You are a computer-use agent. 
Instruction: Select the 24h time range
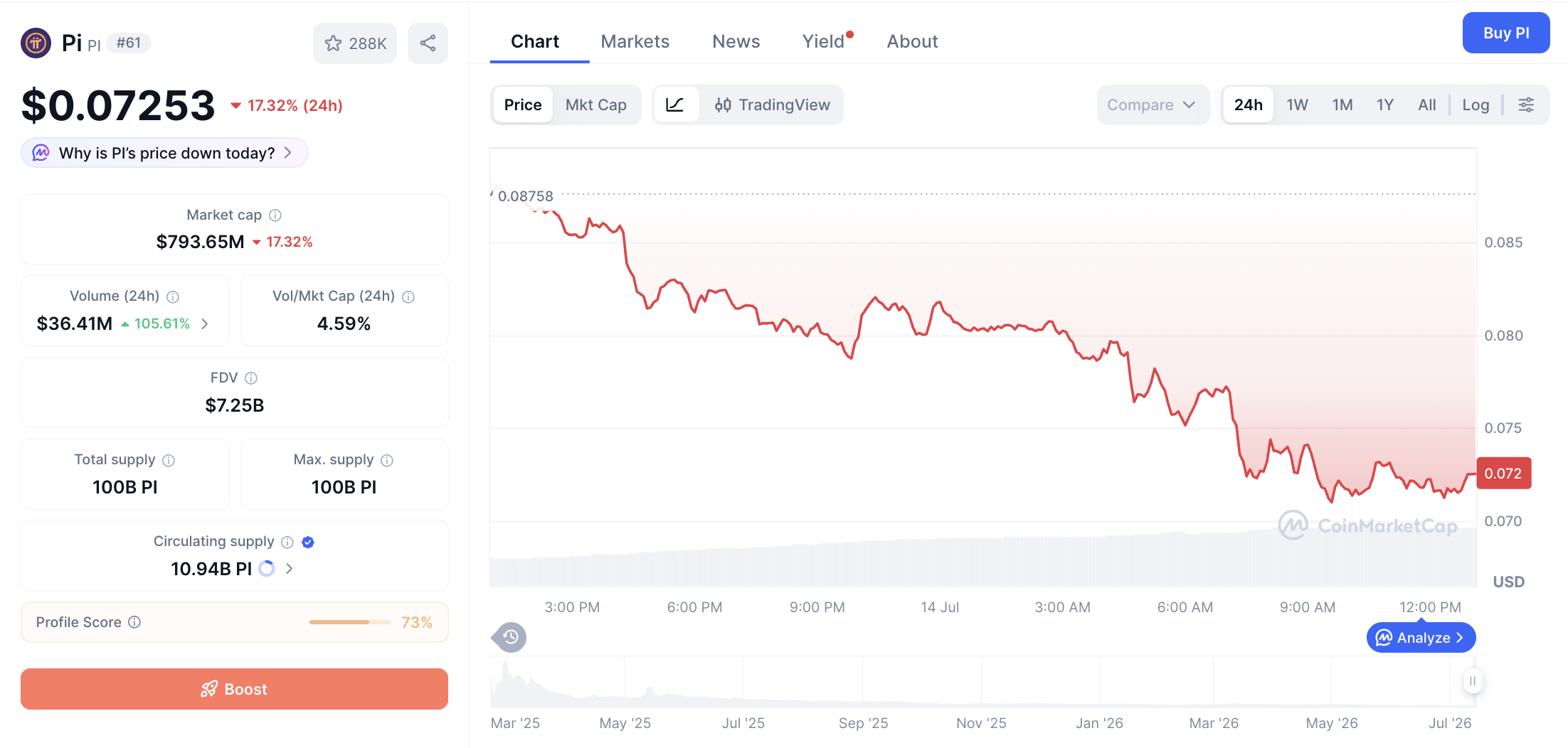pyautogui.click(x=1249, y=105)
